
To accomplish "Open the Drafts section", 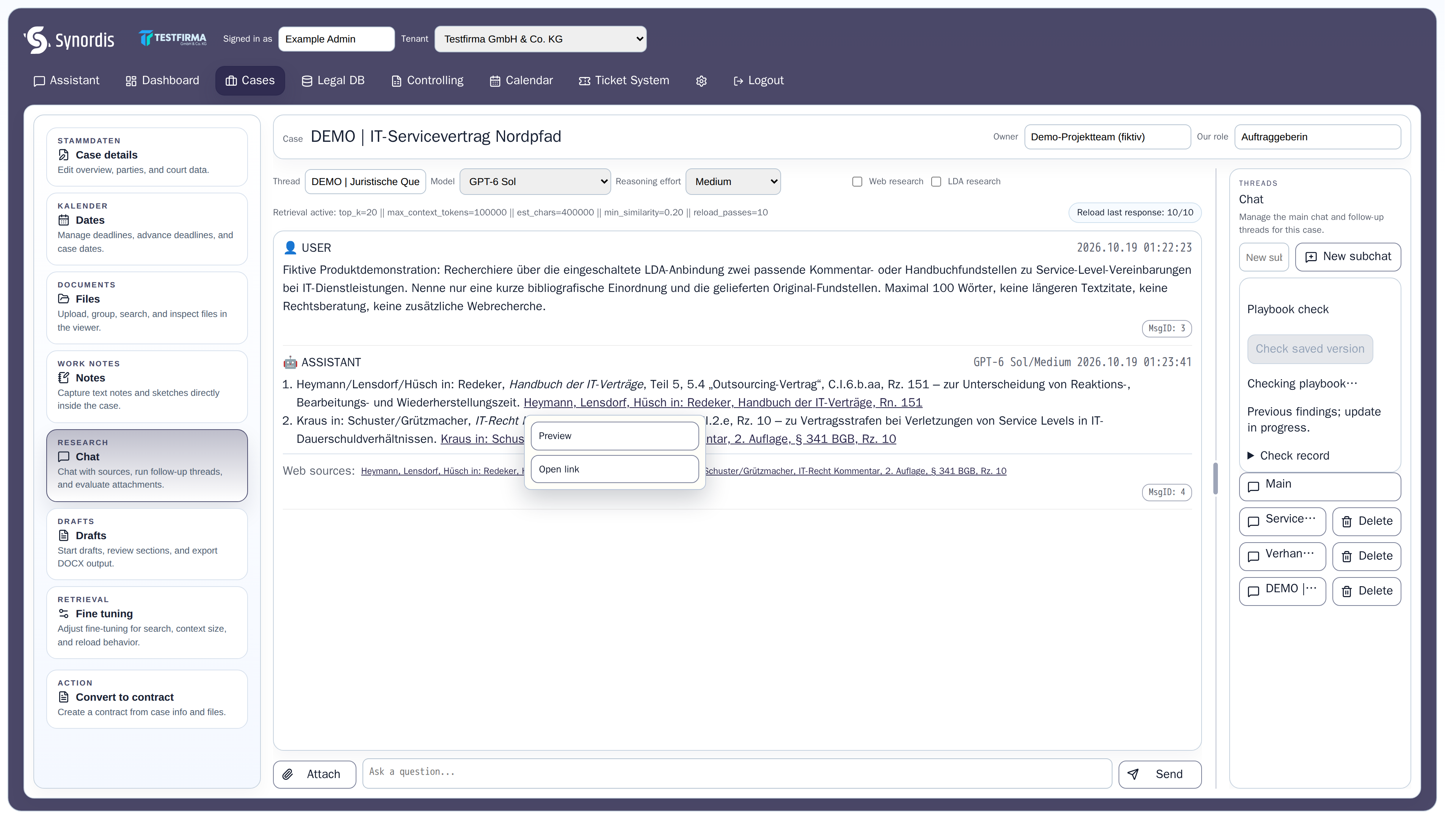I will click(x=148, y=548).
